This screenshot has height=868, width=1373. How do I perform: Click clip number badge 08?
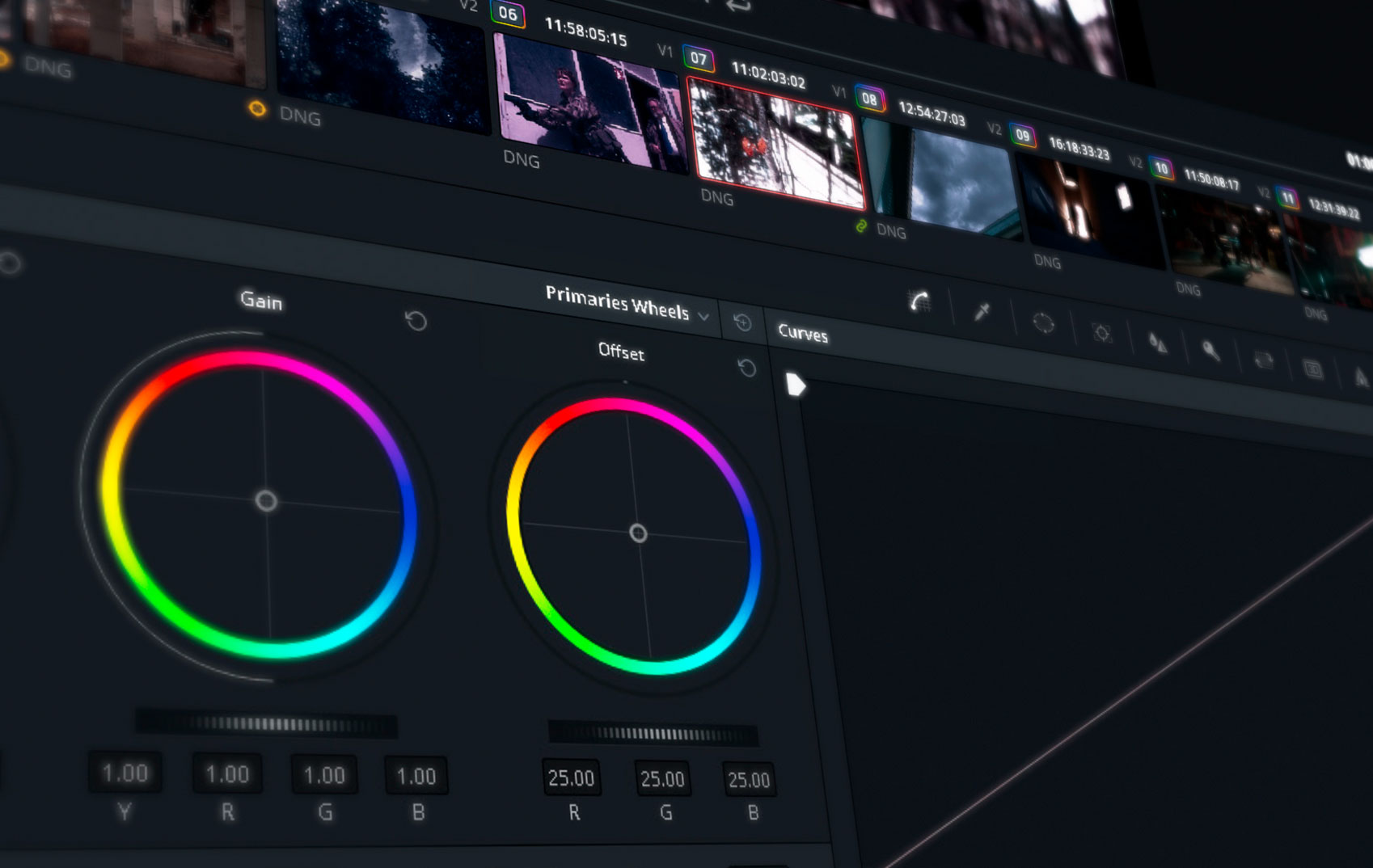click(x=869, y=99)
